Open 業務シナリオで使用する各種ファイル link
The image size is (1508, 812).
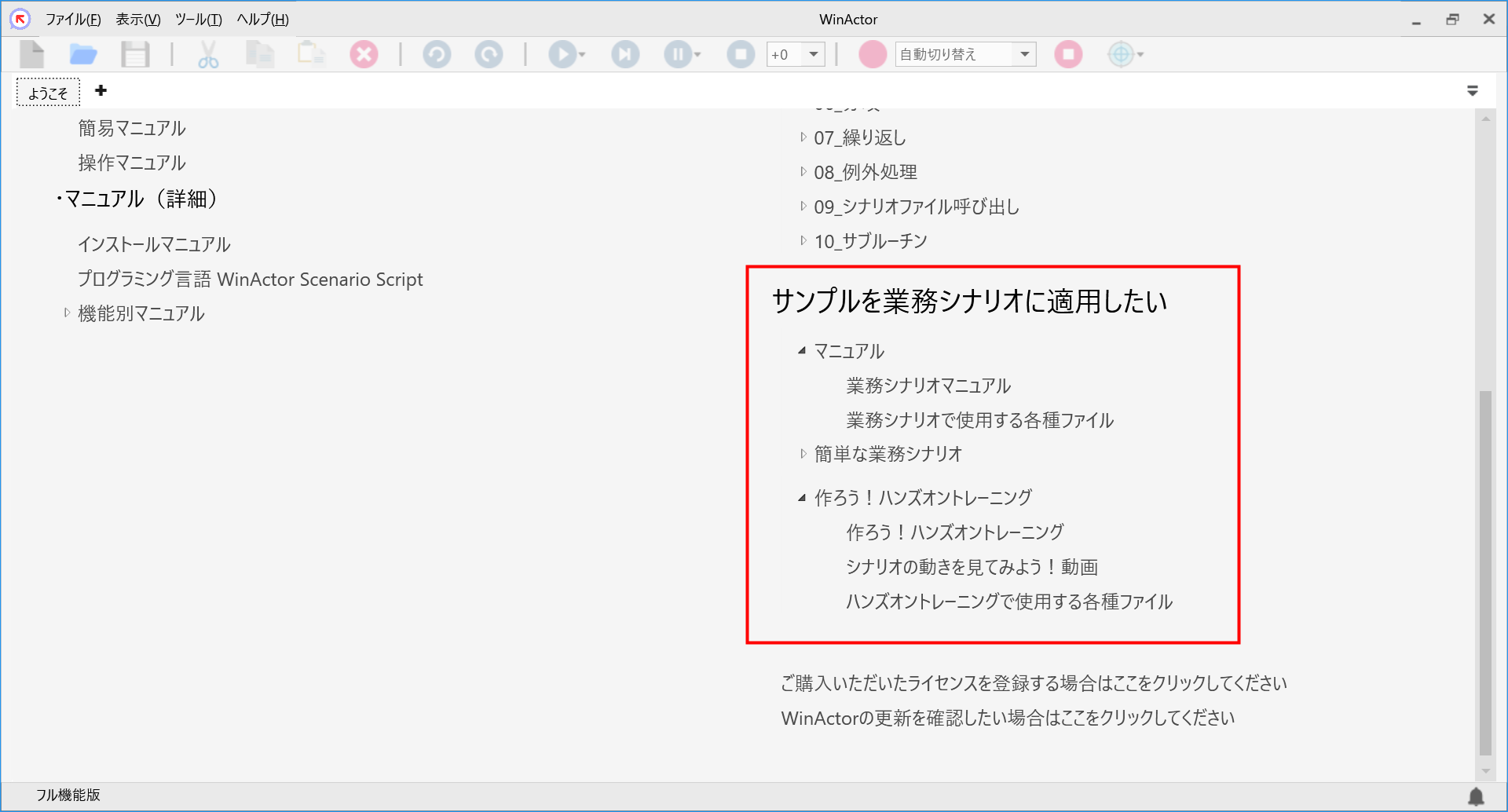point(979,420)
